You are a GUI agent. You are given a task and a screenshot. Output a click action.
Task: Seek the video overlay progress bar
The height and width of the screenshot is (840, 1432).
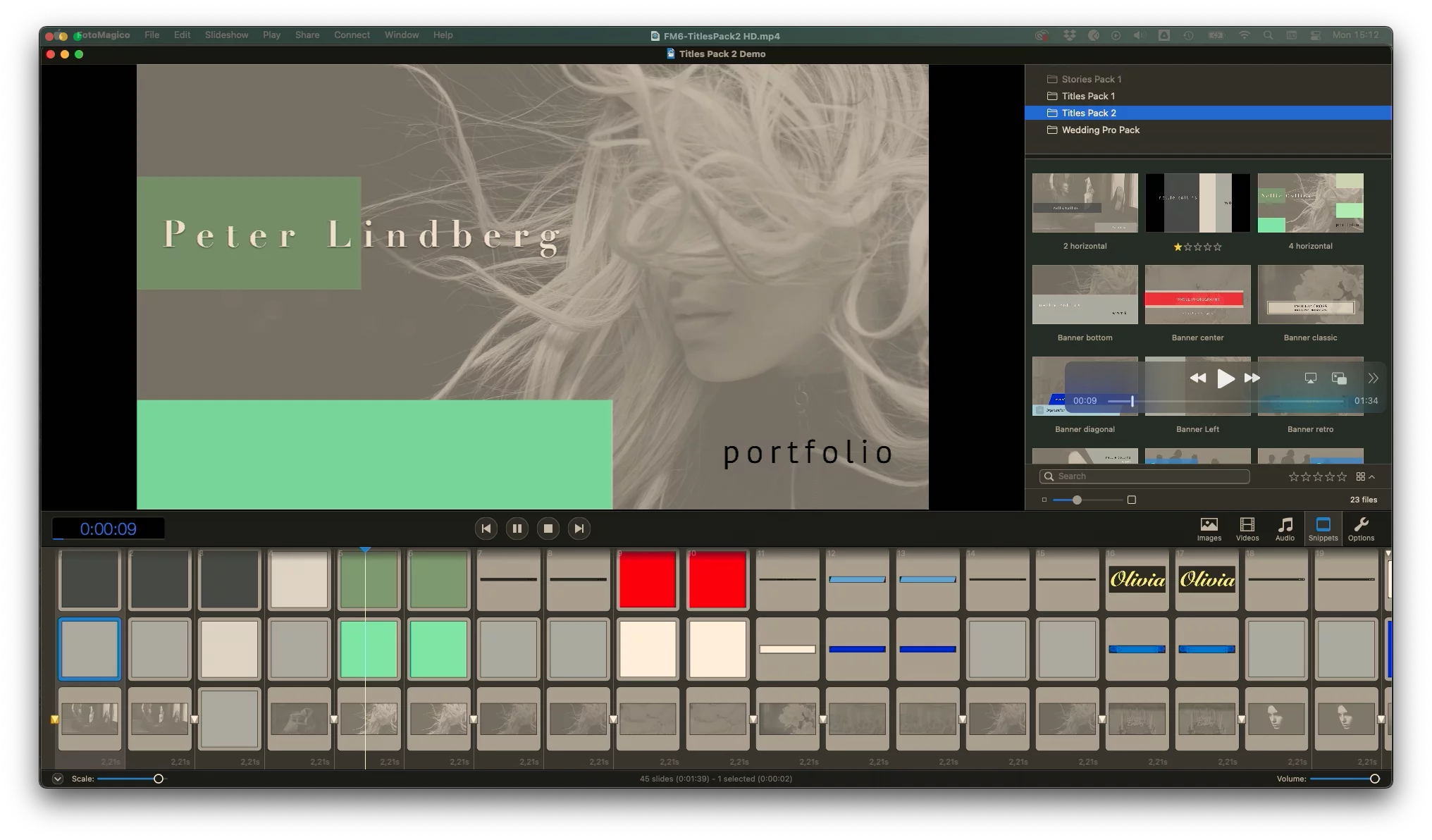[1226, 401]
